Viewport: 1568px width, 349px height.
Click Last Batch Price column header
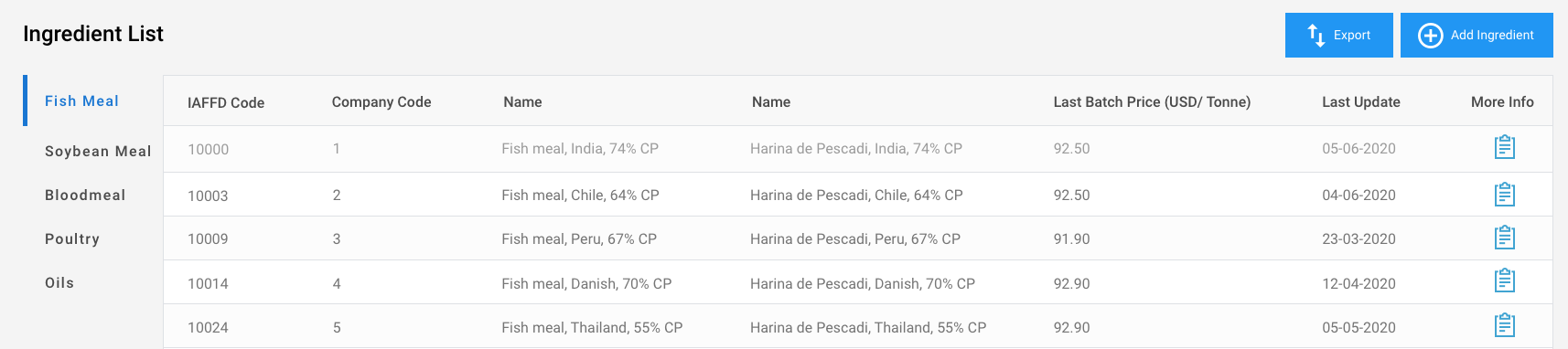[x=1152, y=101]
